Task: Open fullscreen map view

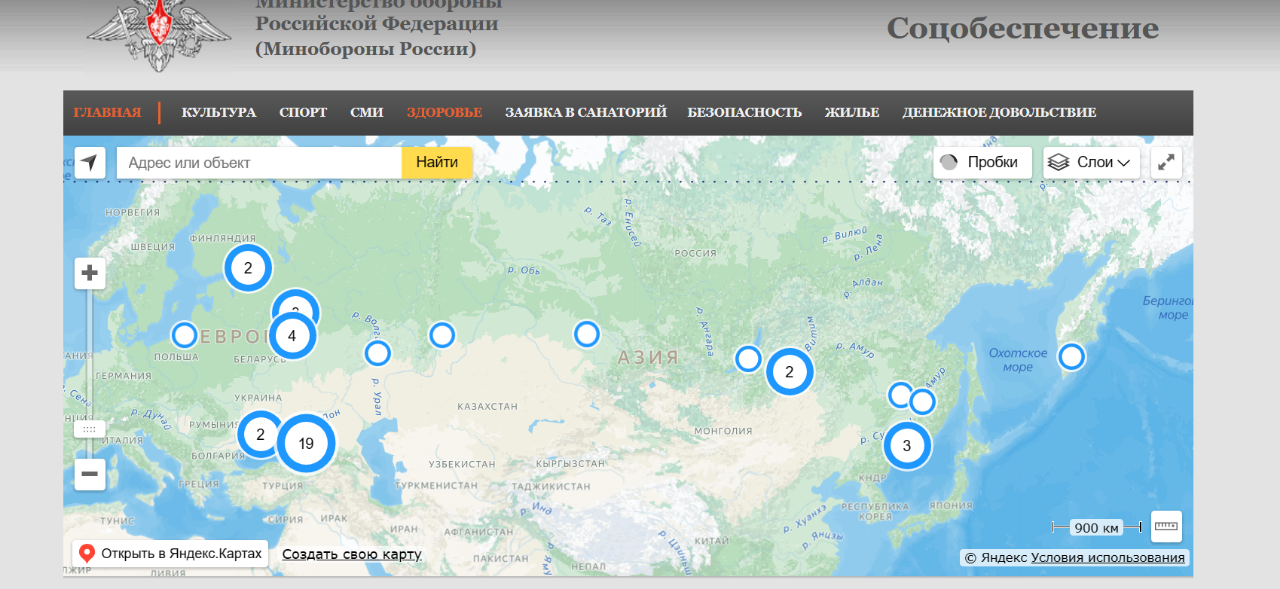Action: [x=1166, y=163]
